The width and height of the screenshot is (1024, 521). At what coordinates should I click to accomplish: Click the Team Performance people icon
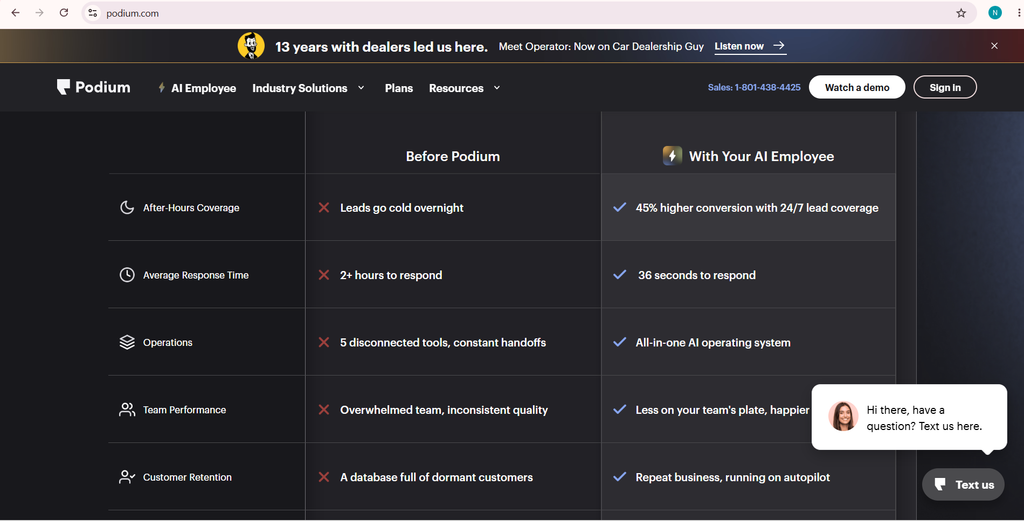[x=127, y=409]
